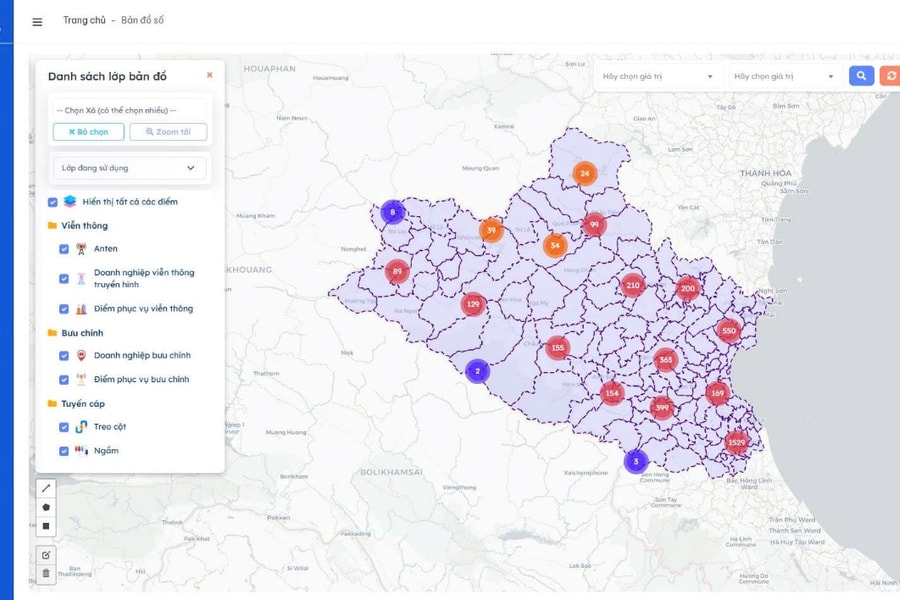Click the delete layers trash icon
Screen dimensions: 900x600
point(45,574)
